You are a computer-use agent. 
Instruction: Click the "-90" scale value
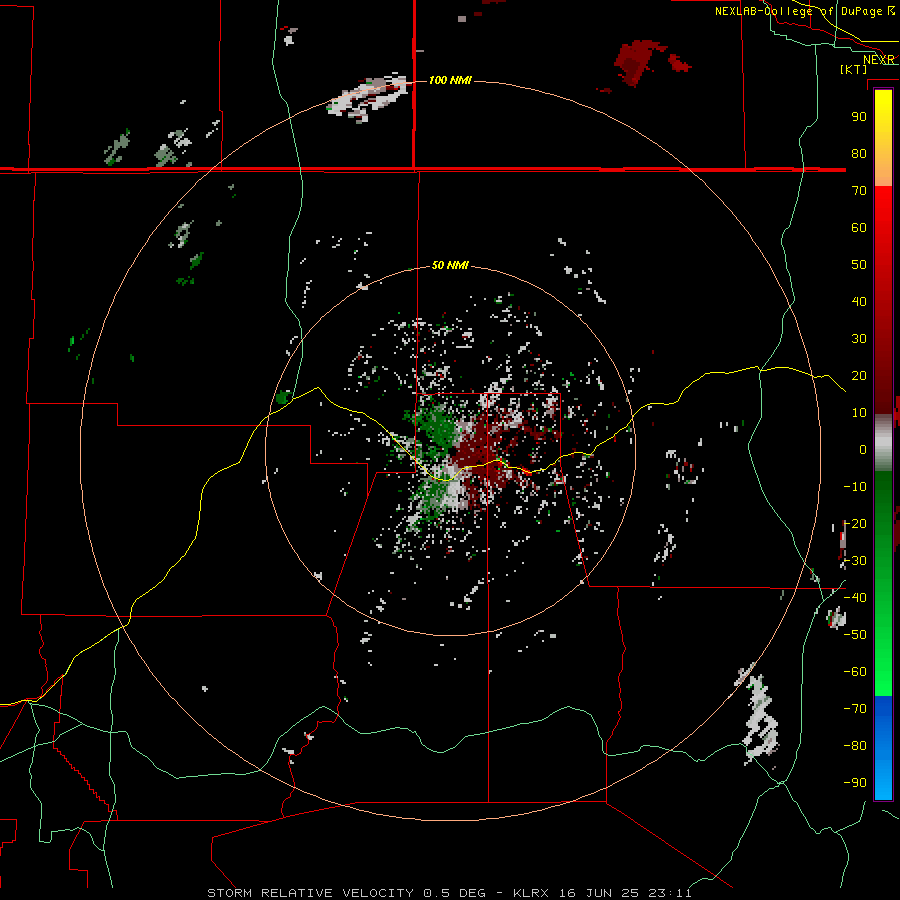point(855,783)
